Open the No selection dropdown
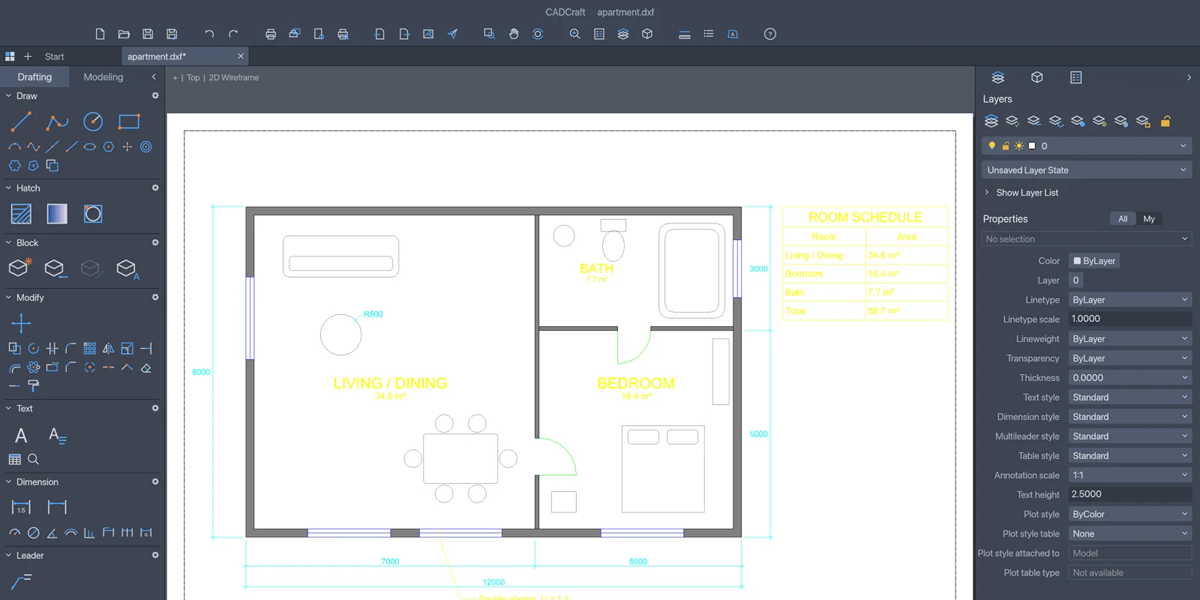 (1087, 239)
